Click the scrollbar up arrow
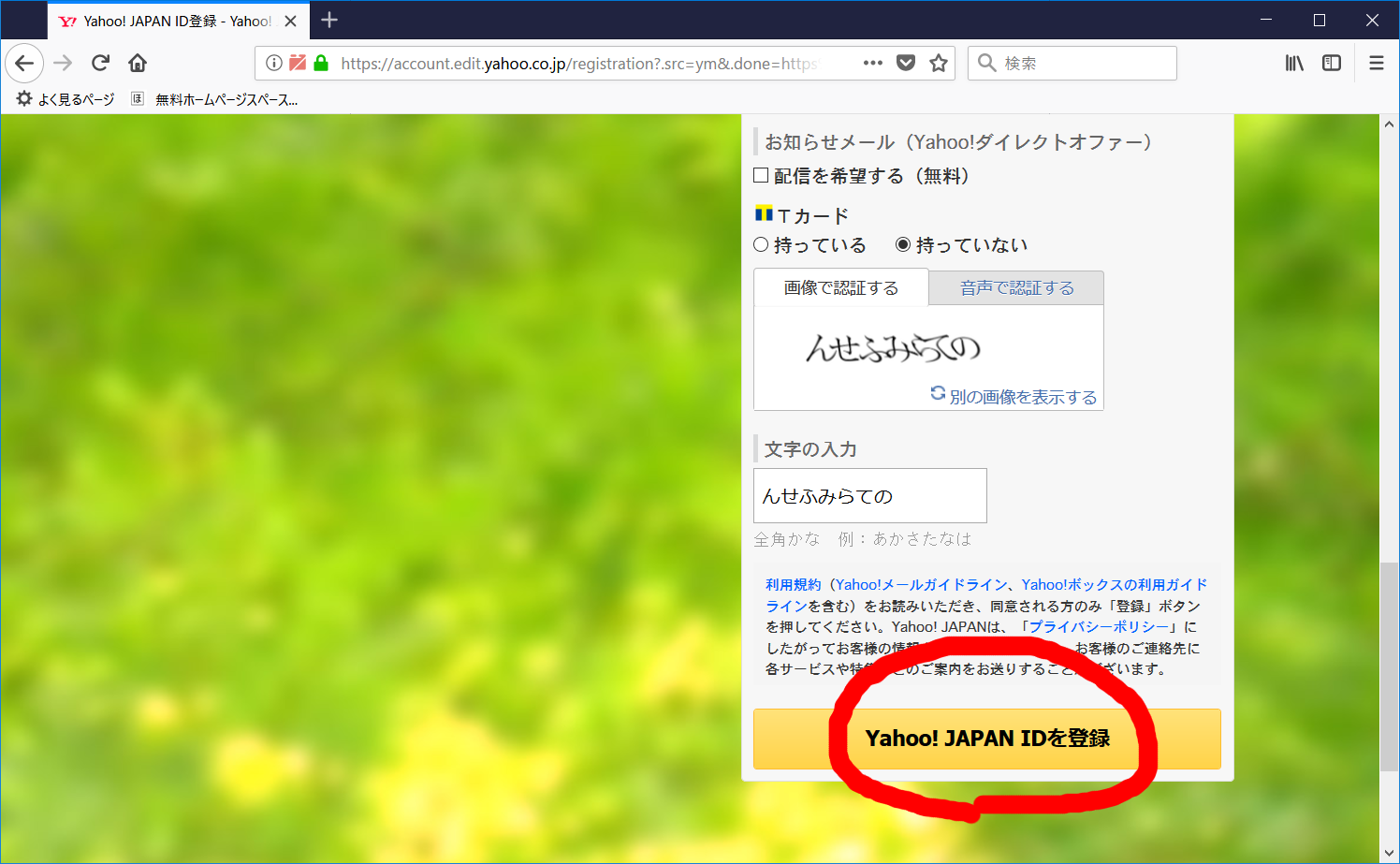1400x864 pixels. pos(1389,124)
